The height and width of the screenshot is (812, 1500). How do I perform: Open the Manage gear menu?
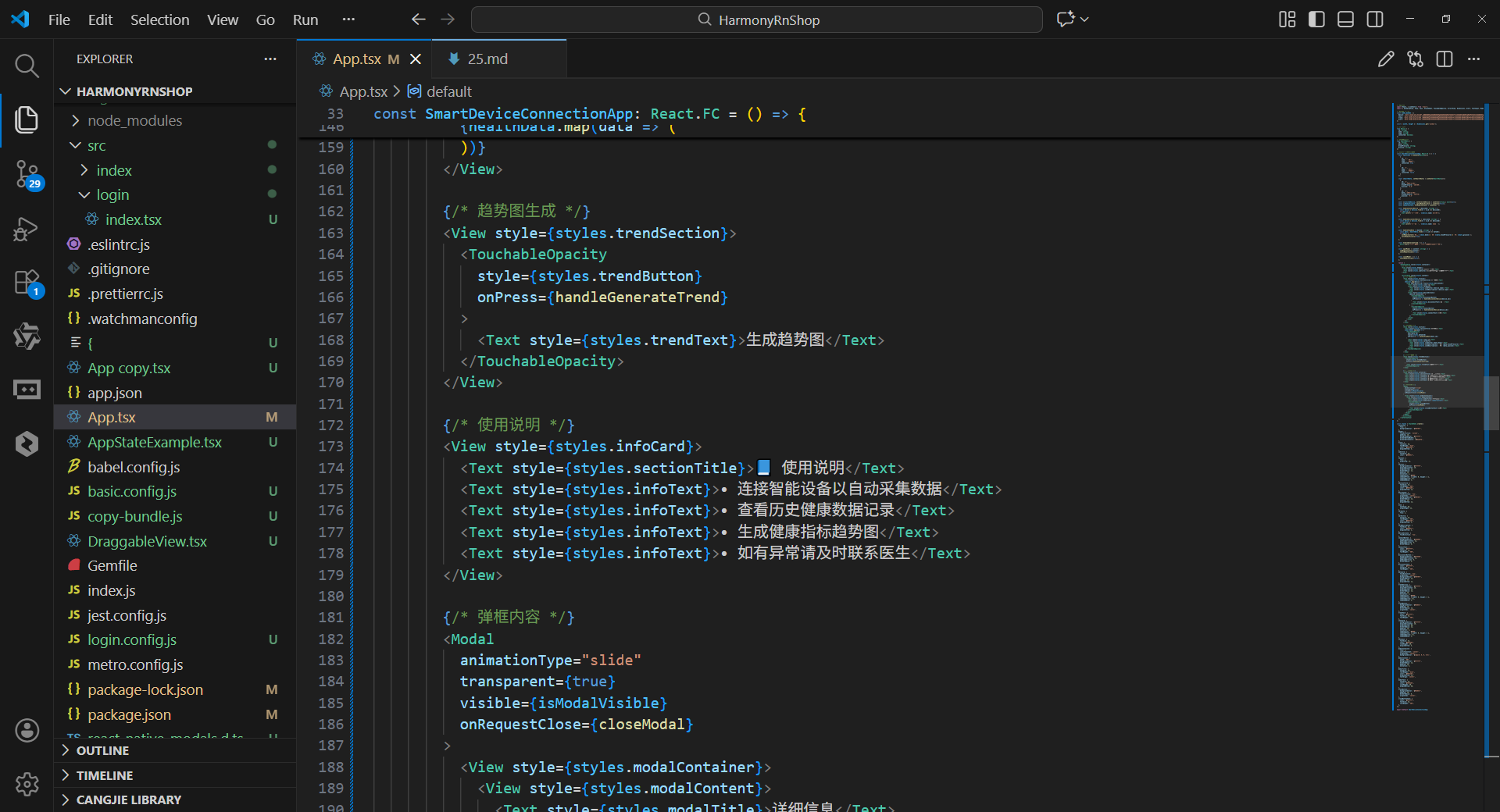(27, 784)
